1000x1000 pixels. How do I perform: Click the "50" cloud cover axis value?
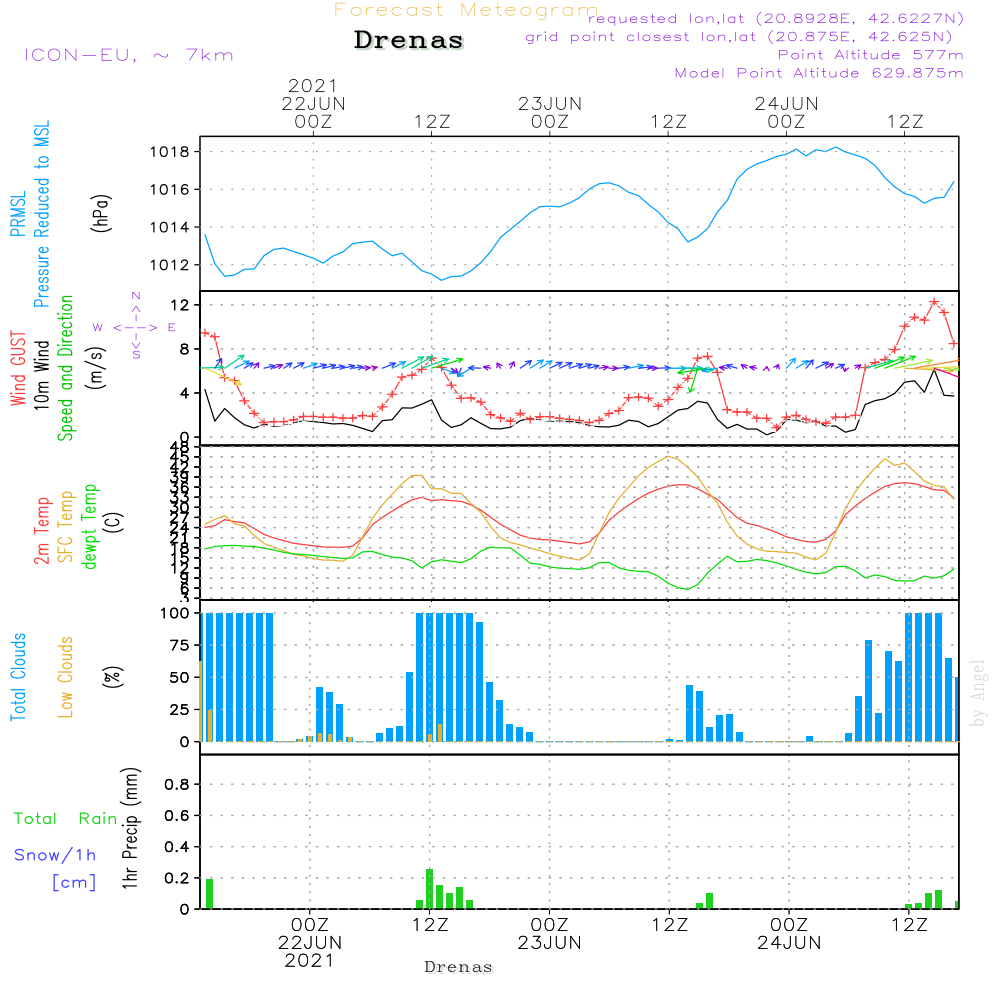coord(180,677)
